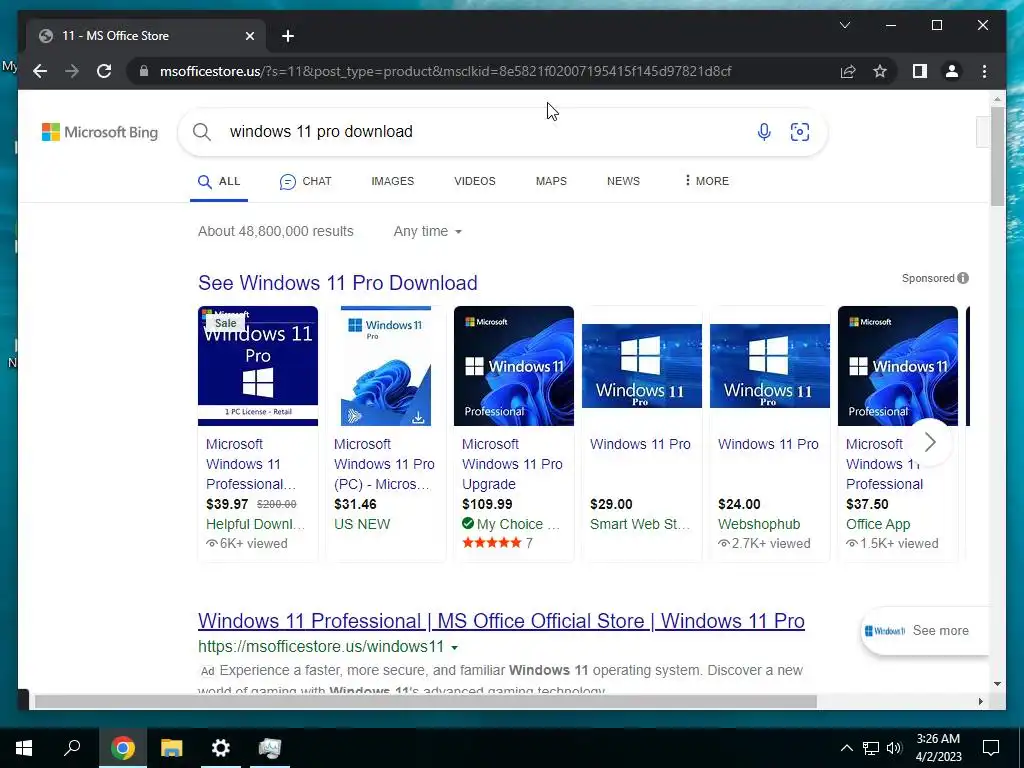Click the 'Office App' seller name
Viewport: 1024px width, 768px height.
click(878, 524)
